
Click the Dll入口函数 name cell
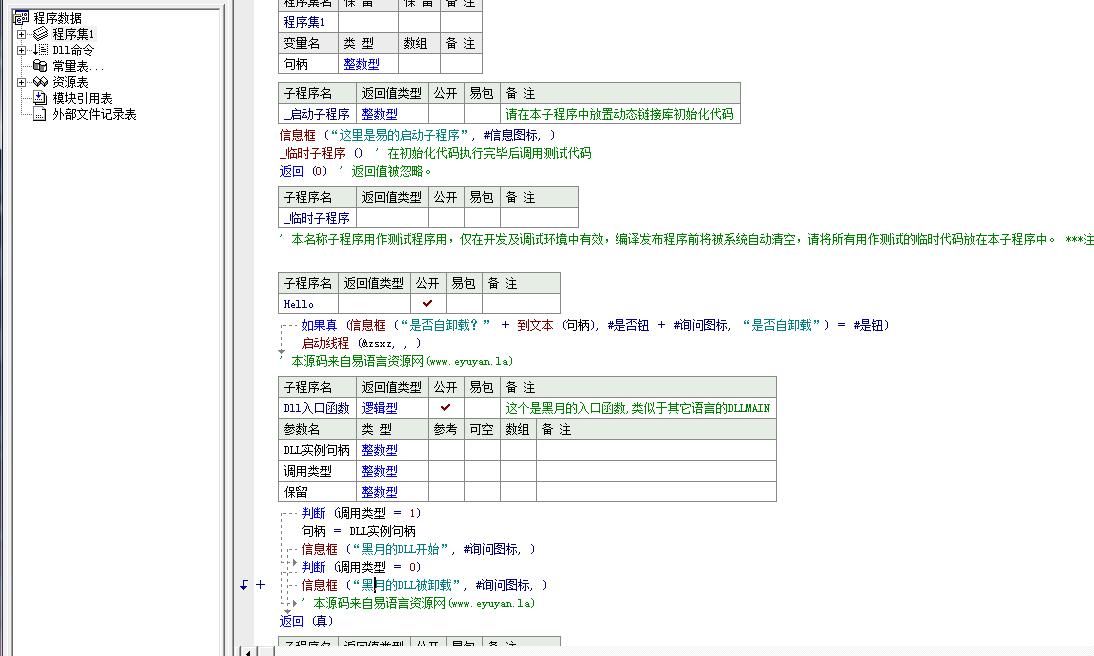tap(317, 408)
